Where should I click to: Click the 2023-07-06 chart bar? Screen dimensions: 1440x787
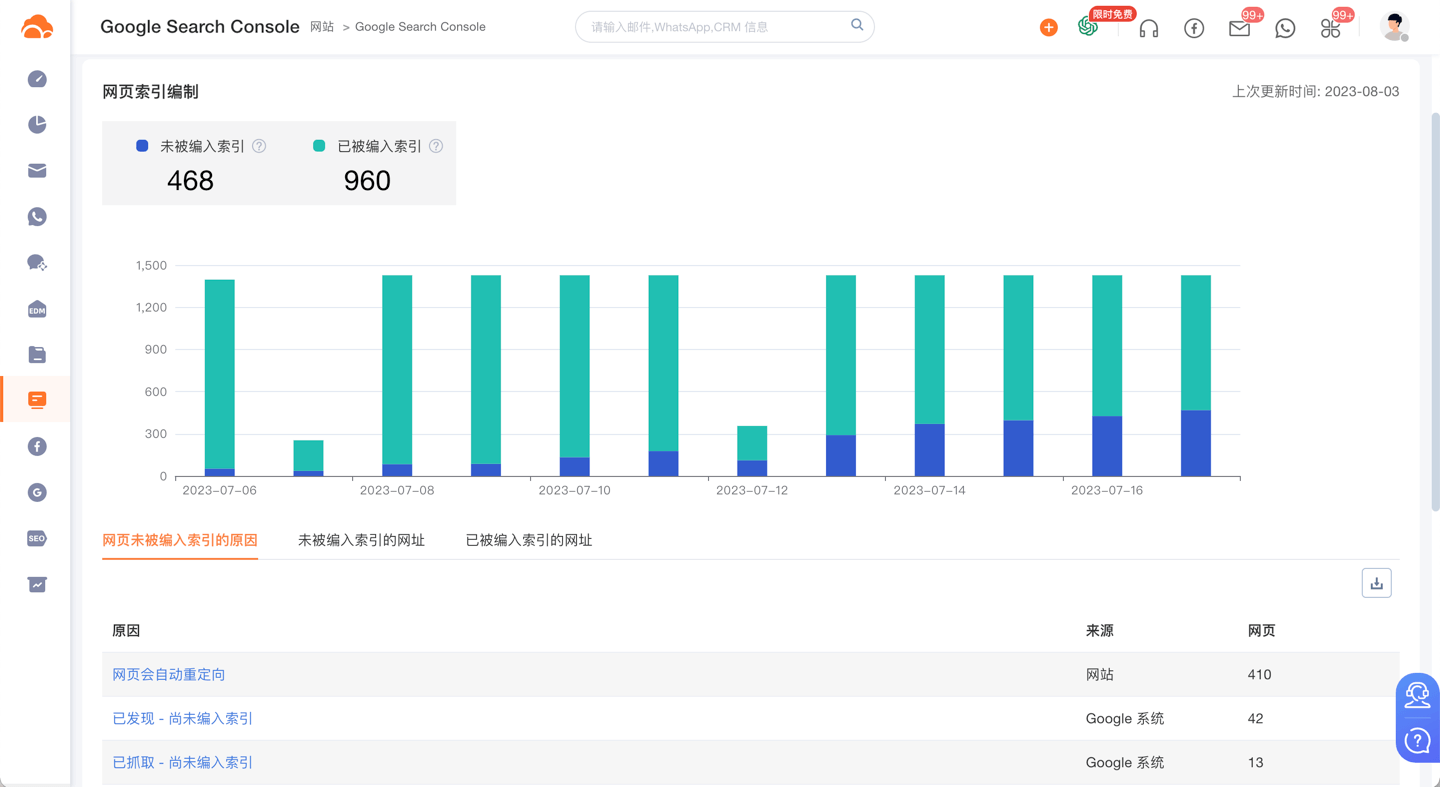click(x=220, y=378)
